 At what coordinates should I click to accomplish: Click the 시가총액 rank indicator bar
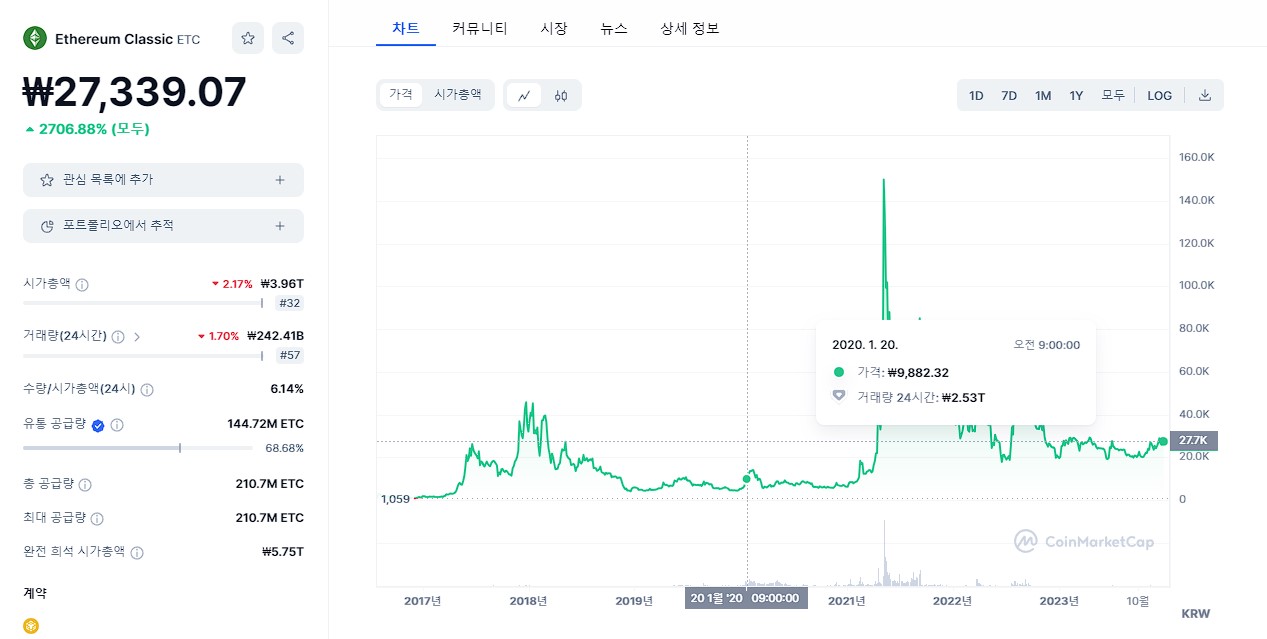point(143,303)
